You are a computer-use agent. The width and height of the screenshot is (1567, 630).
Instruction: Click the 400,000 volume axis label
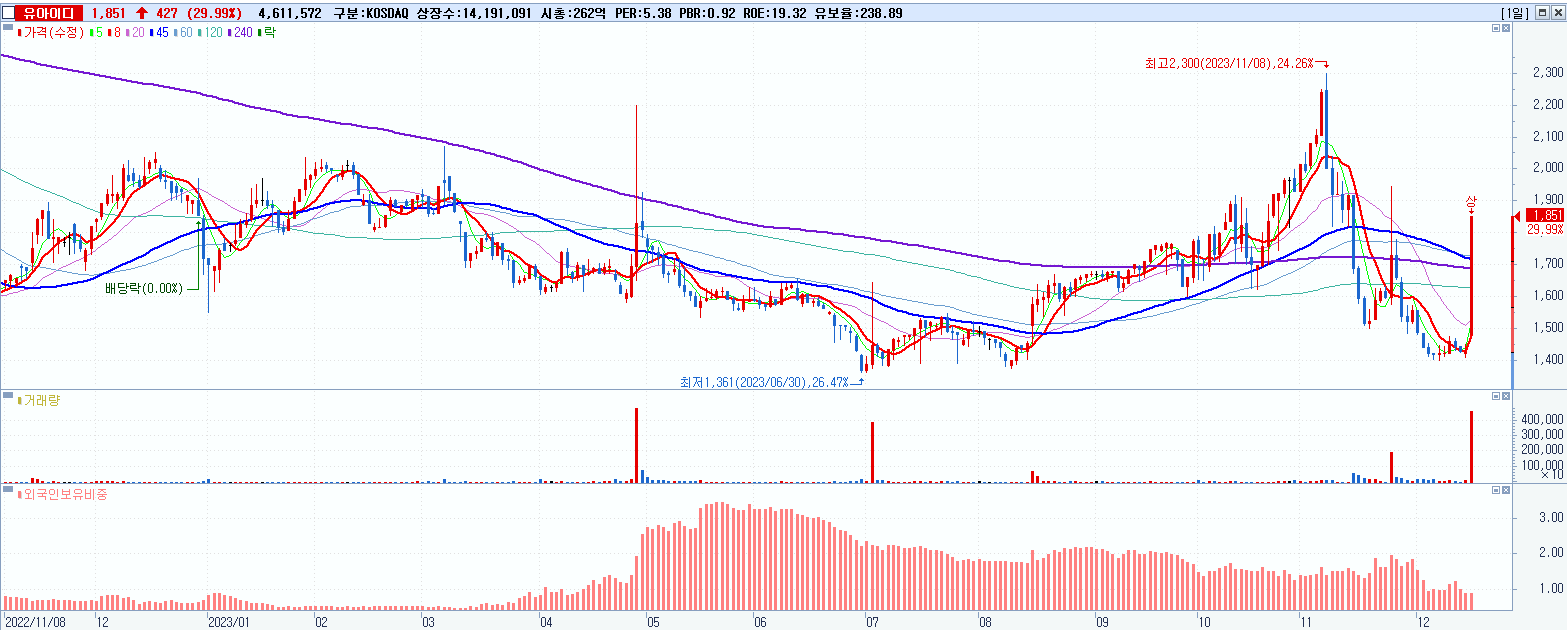(x=1543, y=419)
